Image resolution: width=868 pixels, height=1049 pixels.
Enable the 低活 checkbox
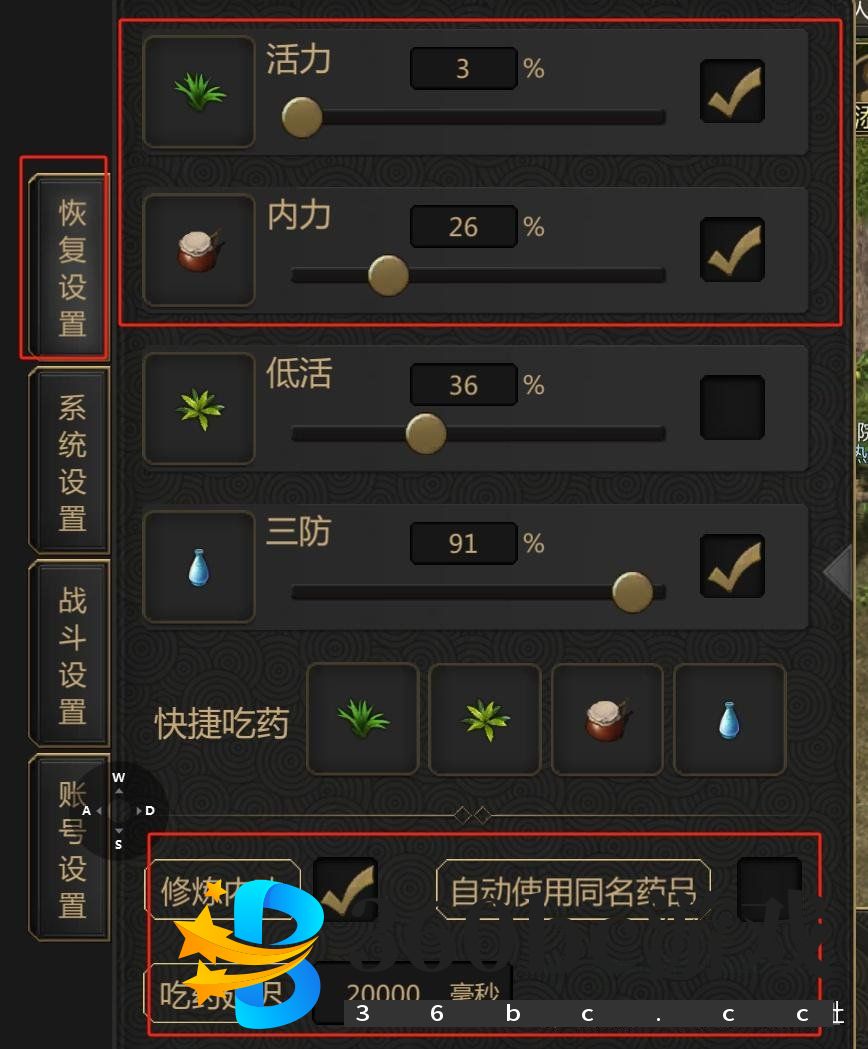732,407
